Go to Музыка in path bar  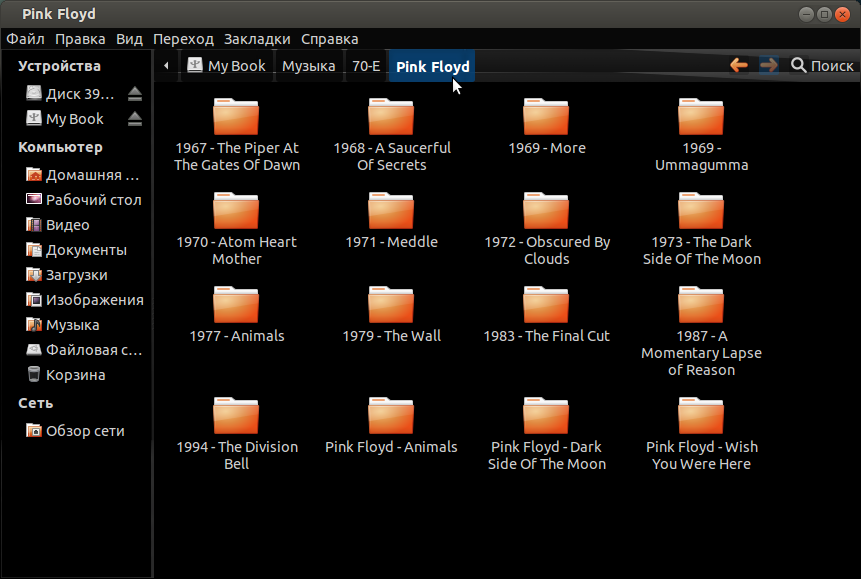pos(309,66)
